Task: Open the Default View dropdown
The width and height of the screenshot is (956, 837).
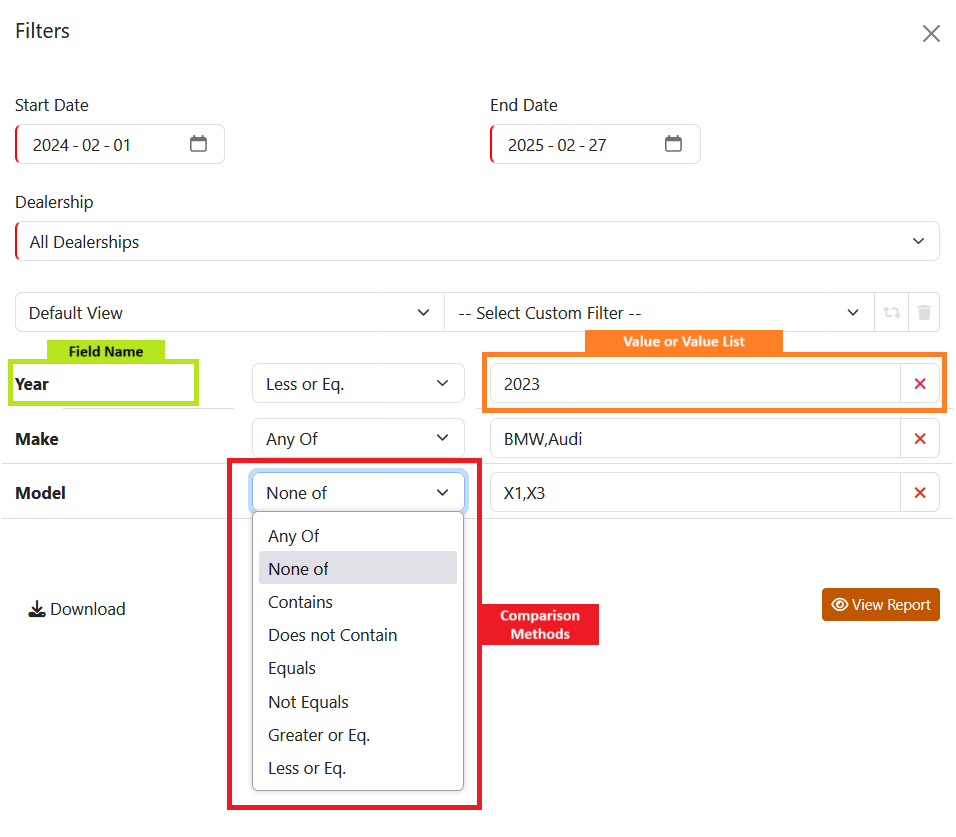Action: 229,313
